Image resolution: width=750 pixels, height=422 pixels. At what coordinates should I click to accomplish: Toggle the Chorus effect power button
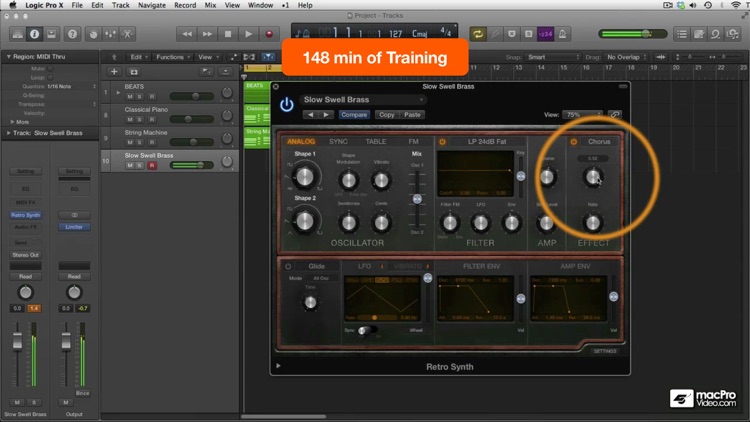574,142
